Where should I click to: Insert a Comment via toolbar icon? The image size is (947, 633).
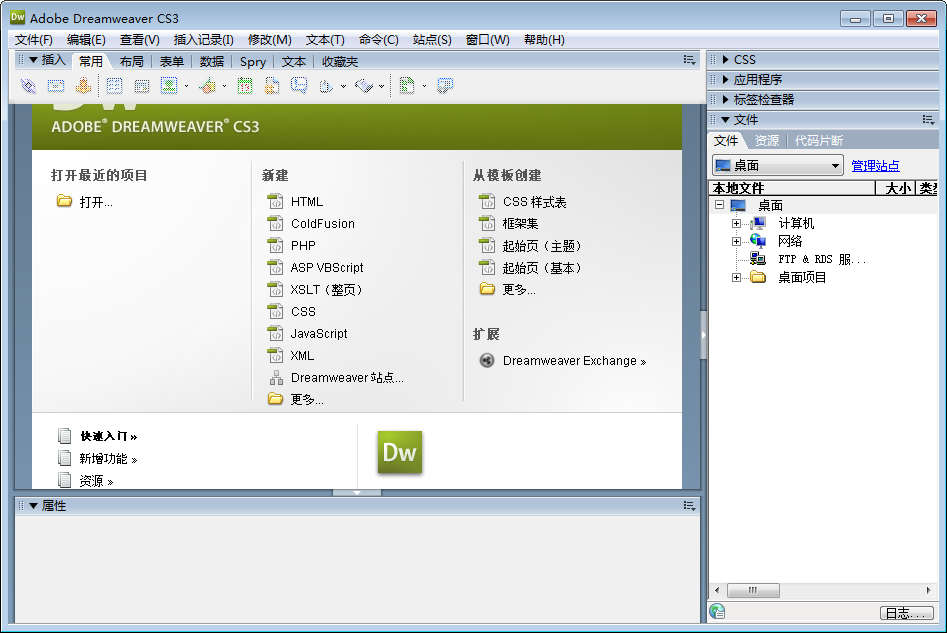coord(299,86)
